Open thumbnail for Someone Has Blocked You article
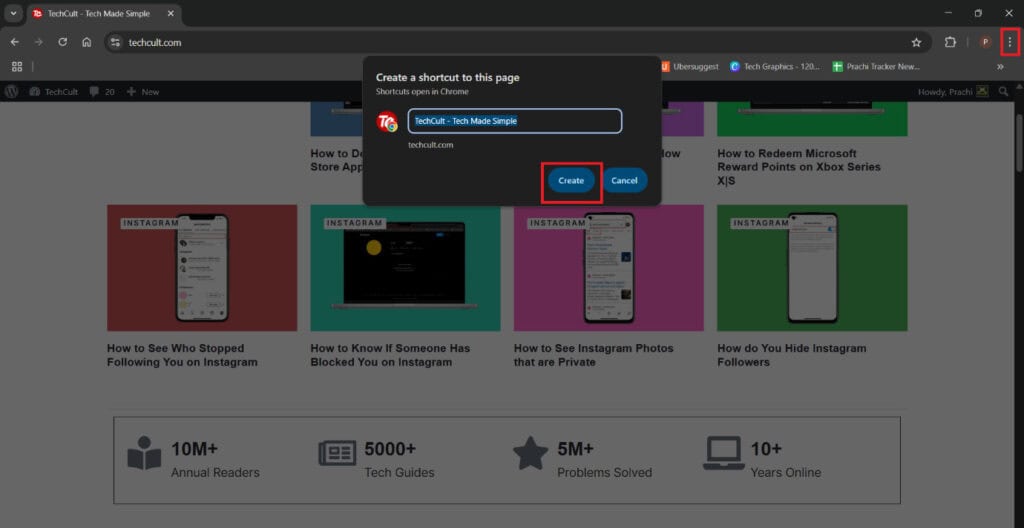 coord(406,268)
